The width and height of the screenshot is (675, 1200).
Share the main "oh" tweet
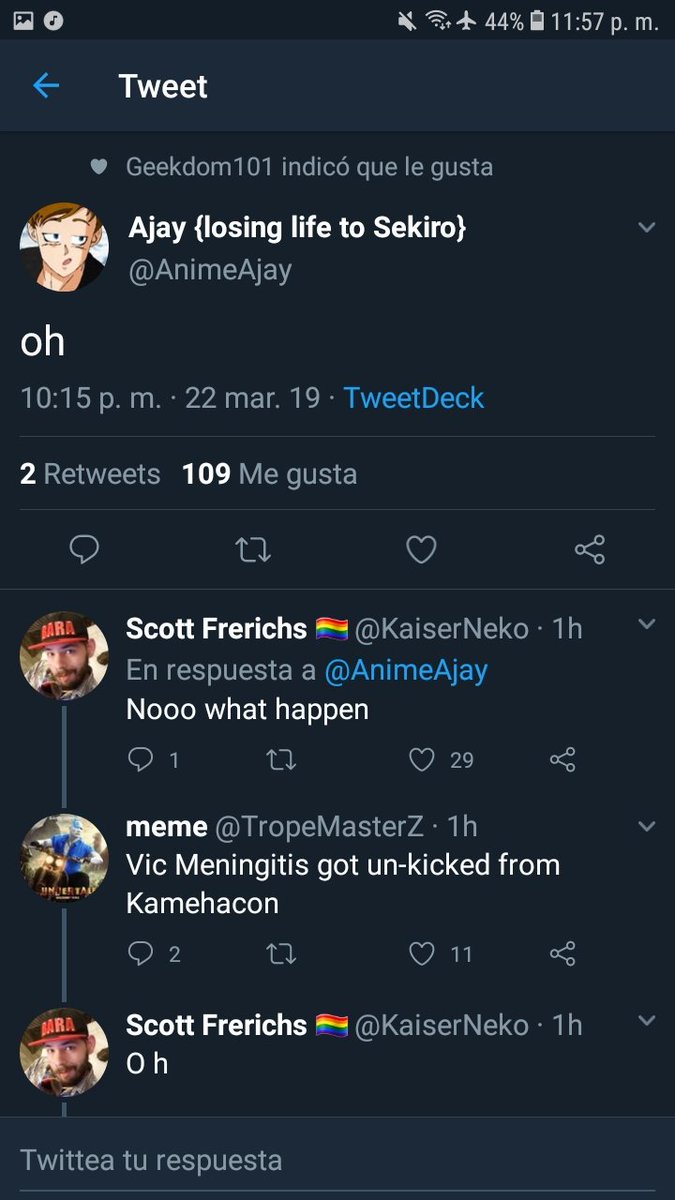point(590,549)
